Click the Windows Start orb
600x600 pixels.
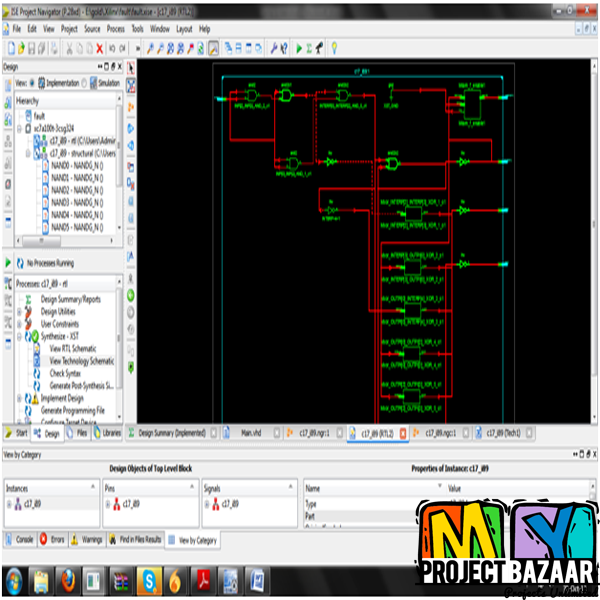tap(14, 579)
